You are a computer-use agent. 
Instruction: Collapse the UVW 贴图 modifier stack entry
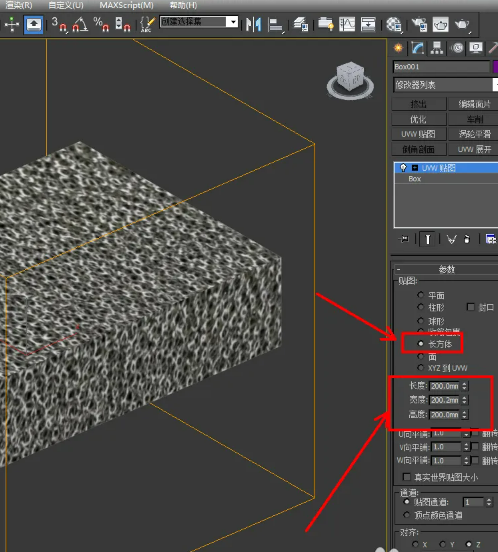415,168
